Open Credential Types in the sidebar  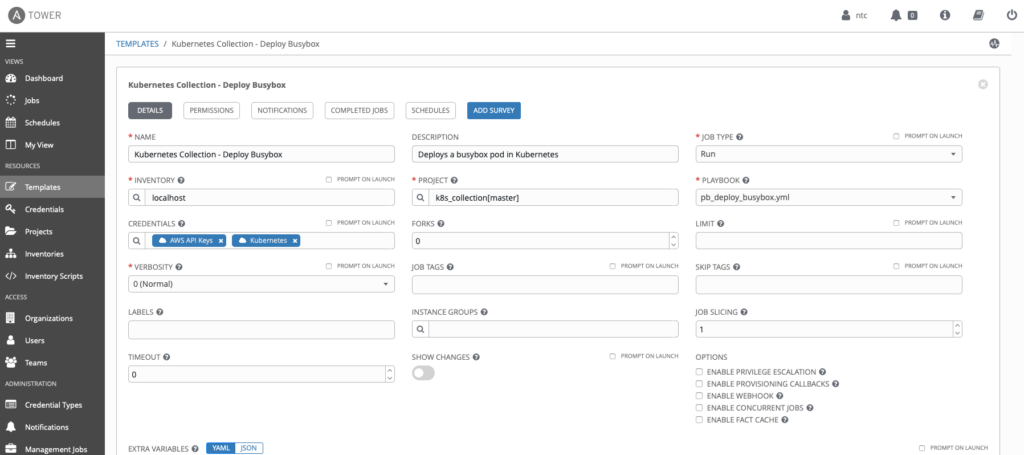[x=52, y=405]
